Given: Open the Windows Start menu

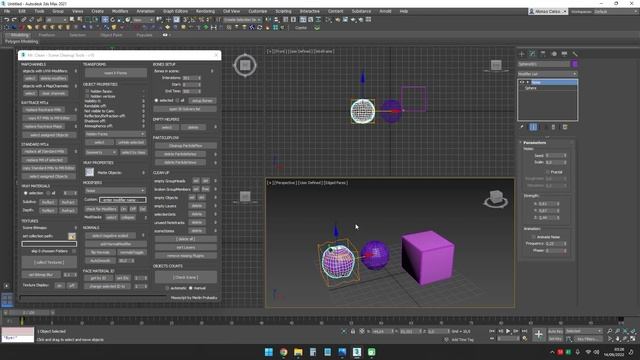Looking at the screenshot, I should tap(269, 352).
